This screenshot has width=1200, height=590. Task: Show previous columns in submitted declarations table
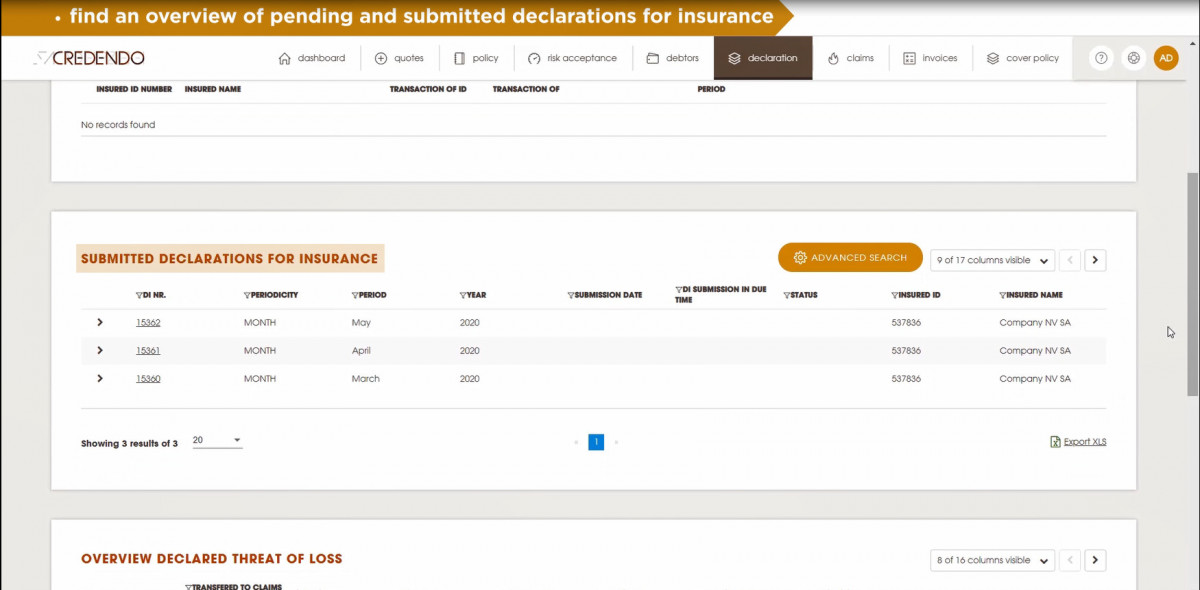pyautogui.click(x=1069, y=260)
